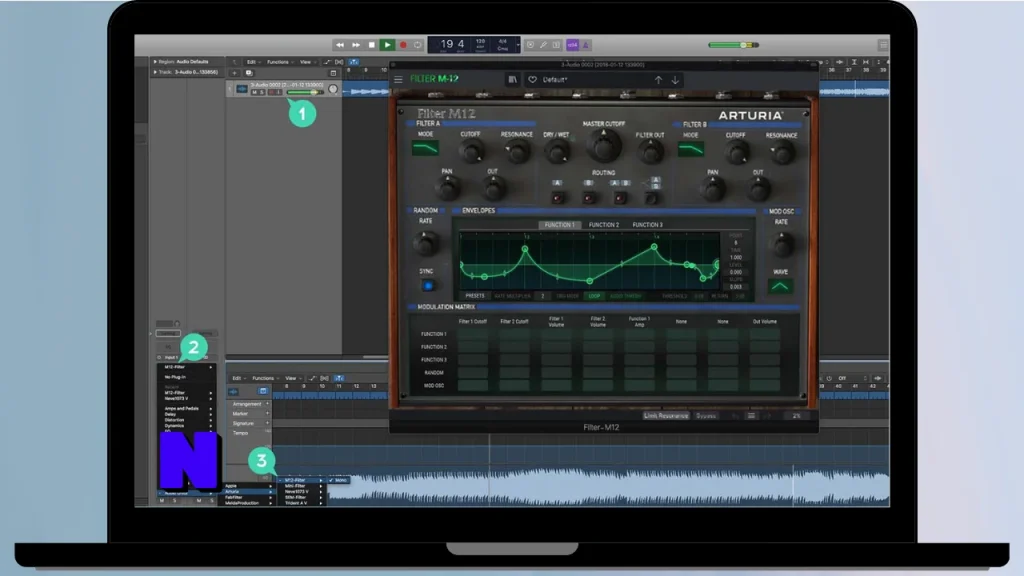Expand the Track inspector disclosure triangle
This screenshot has width=1024, height=576.
click(x=155, y=72)
